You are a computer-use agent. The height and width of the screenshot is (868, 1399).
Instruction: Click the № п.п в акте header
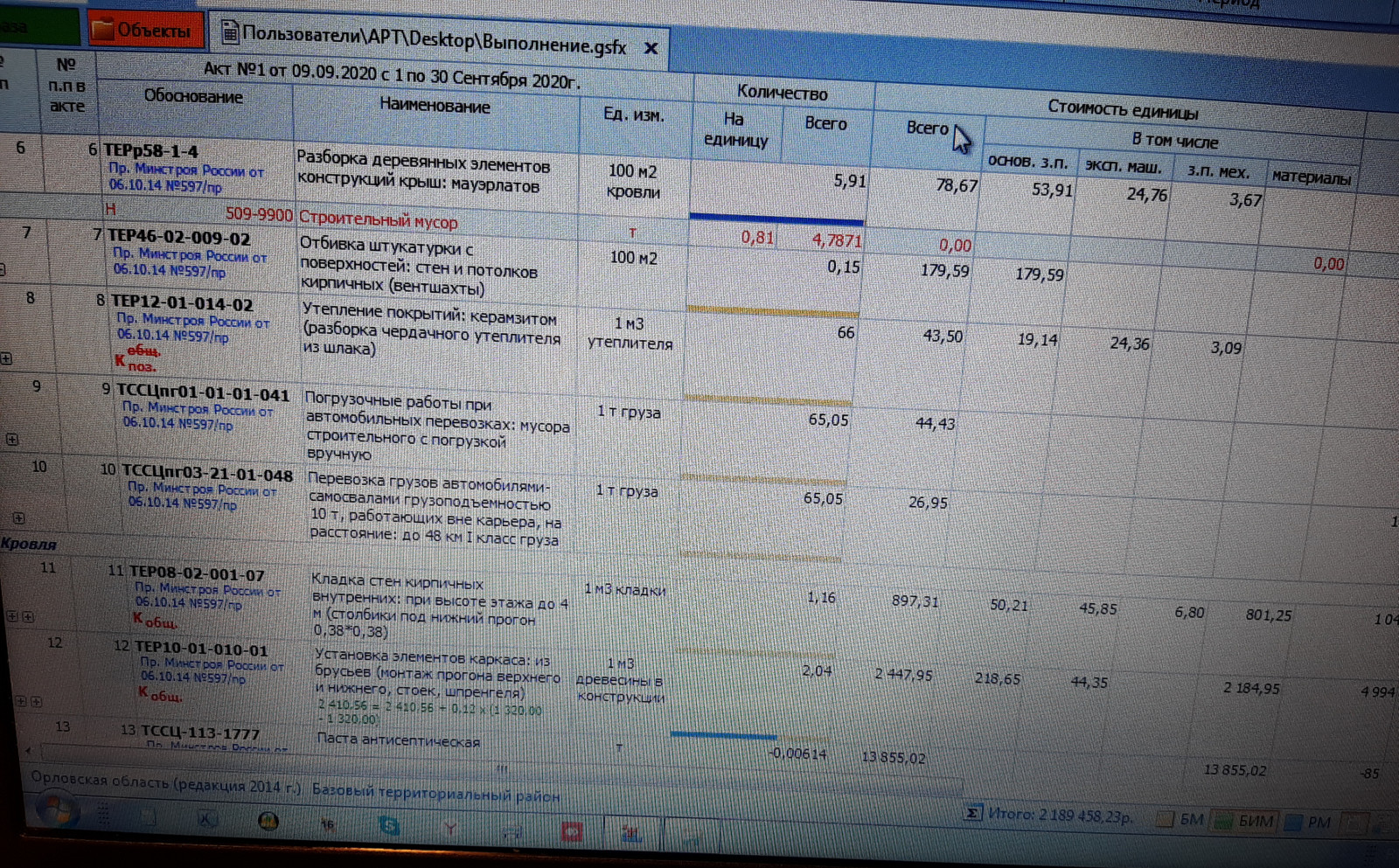(x=67, y=86)
